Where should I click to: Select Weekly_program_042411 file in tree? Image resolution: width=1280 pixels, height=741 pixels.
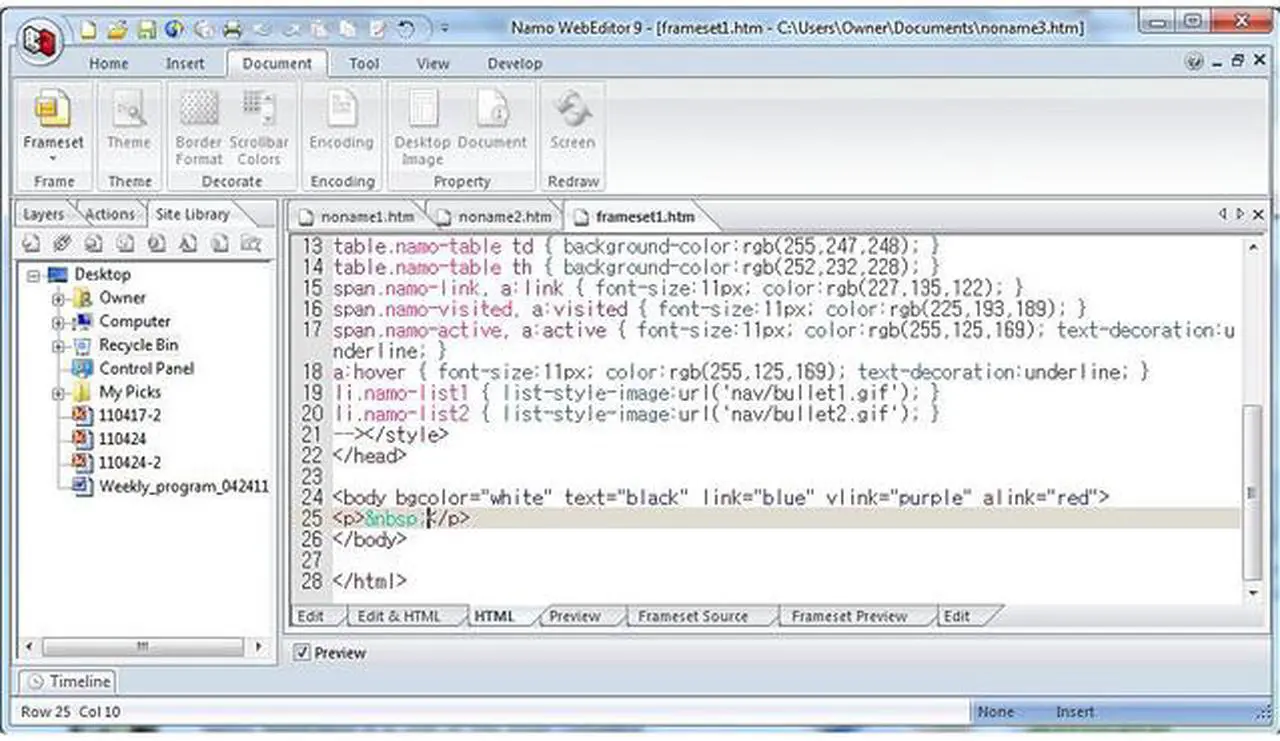point(184,486)
